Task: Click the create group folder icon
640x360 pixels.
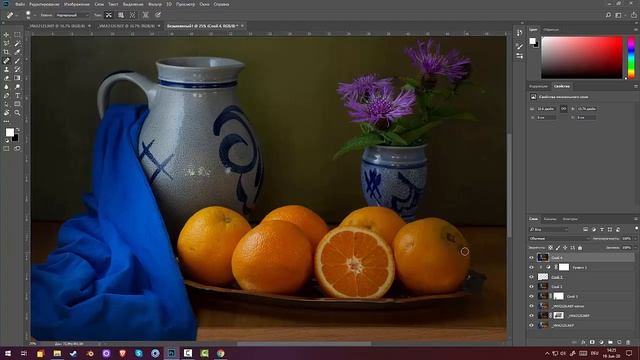Action: [x=610, y=342]
